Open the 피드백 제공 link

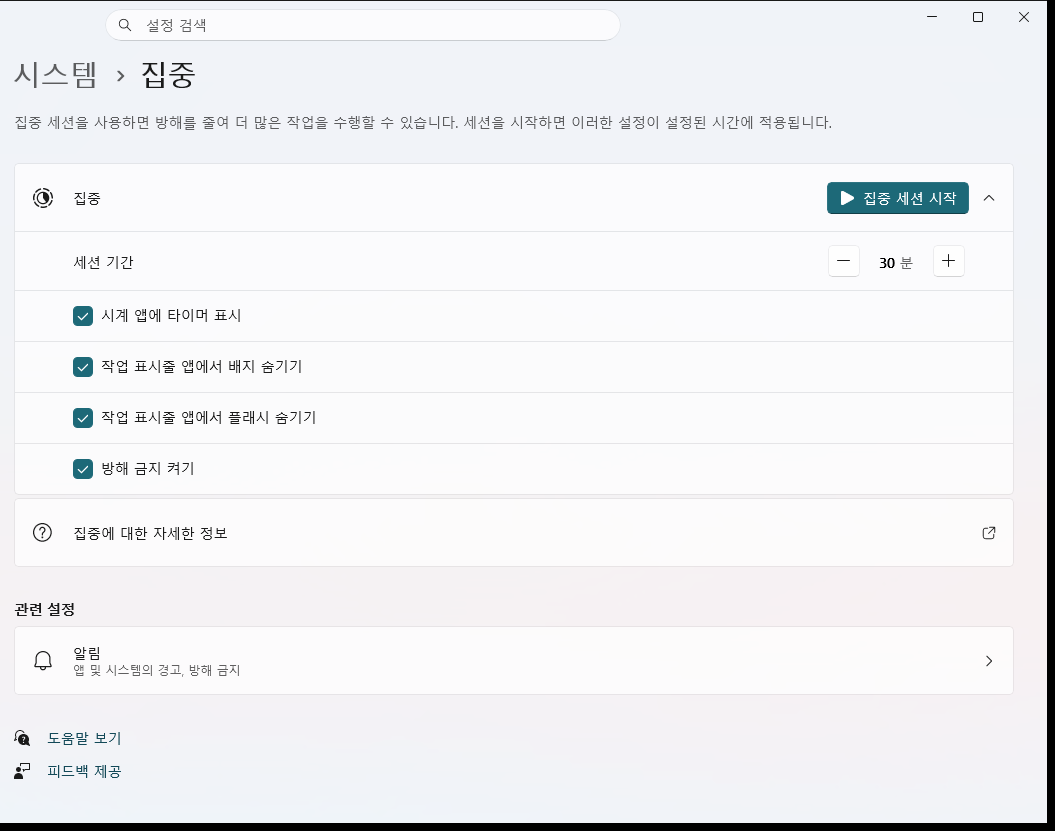[x=84, y=771]
